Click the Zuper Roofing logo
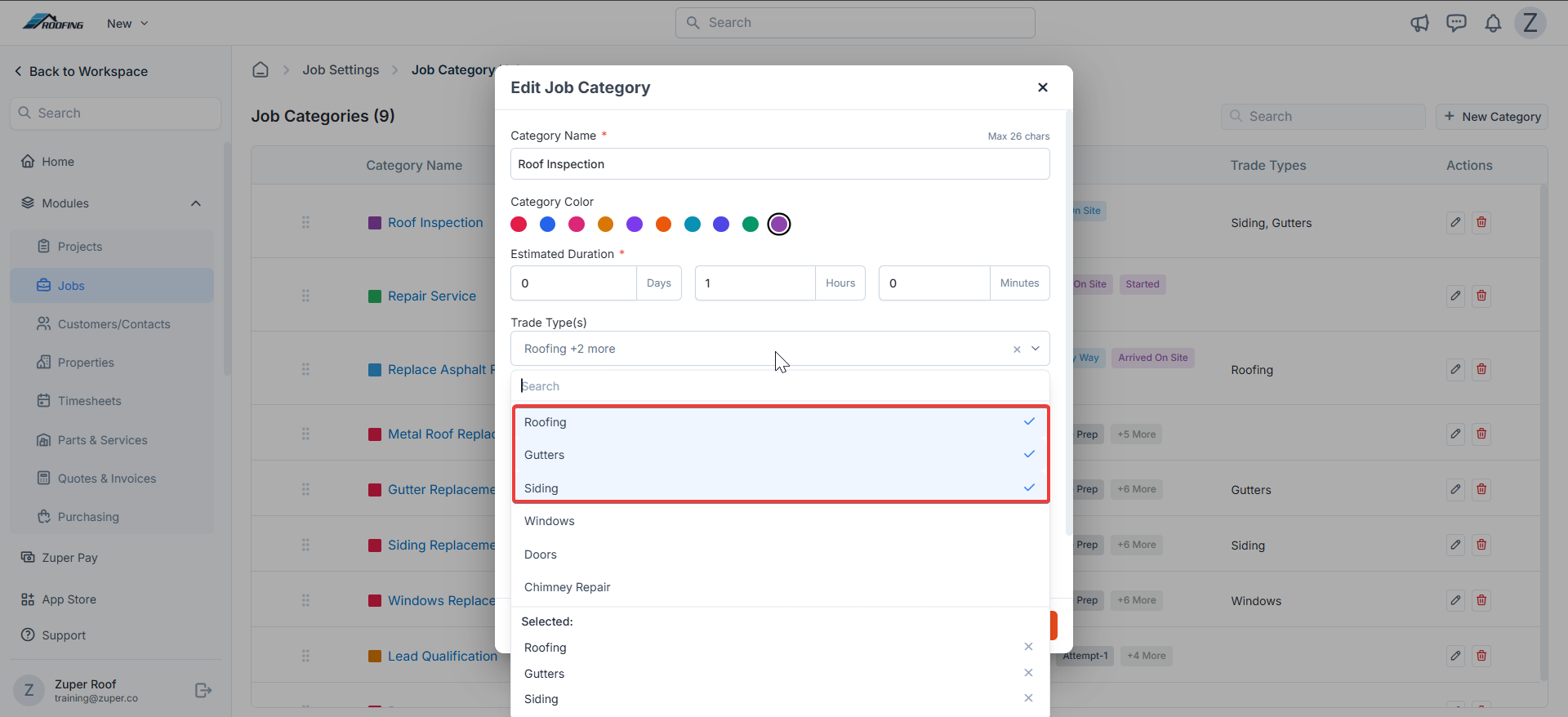The width and height of the screenshot is (1568, 717). [x=53, y=23]
